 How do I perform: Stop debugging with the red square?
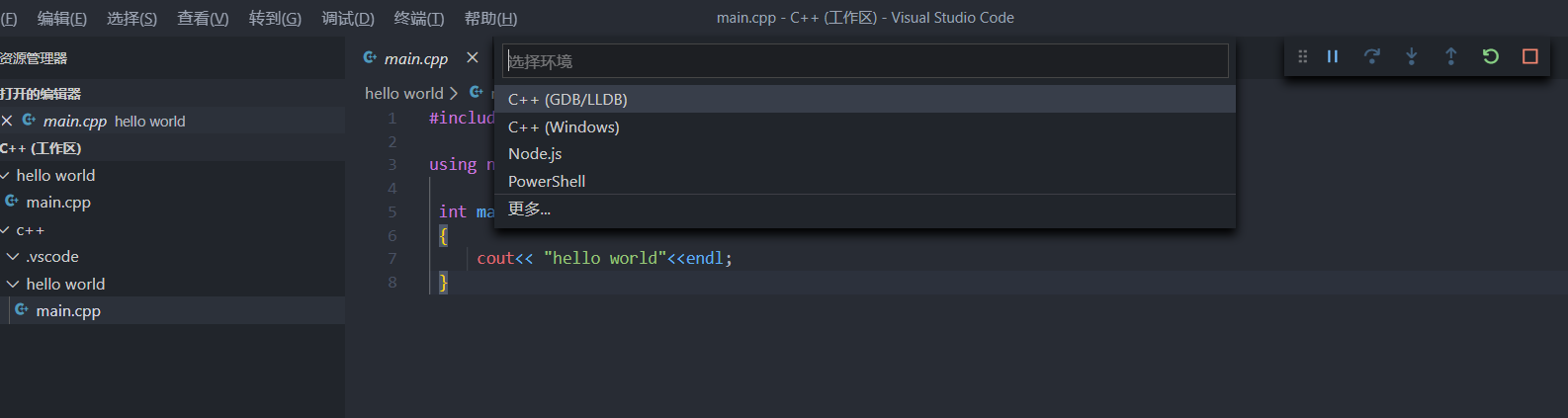[1530, 57]
